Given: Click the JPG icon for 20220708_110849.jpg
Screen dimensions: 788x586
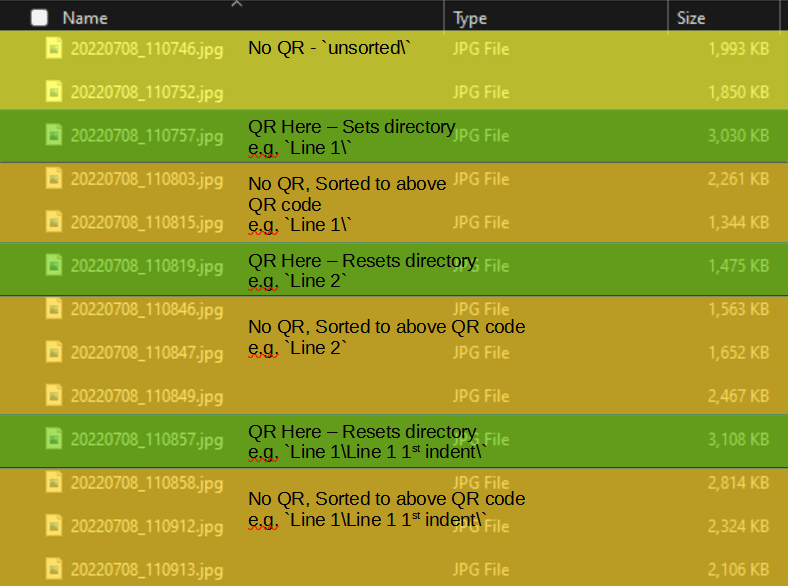Looking at the screenshot, I should pos(54,396).
